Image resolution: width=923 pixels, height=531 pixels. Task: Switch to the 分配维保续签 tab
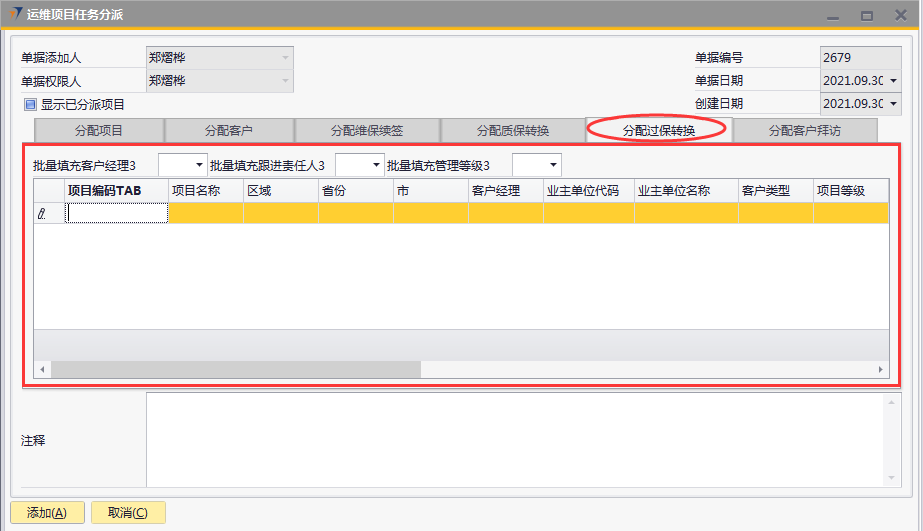pyautogui.click(x=368, y=130)
